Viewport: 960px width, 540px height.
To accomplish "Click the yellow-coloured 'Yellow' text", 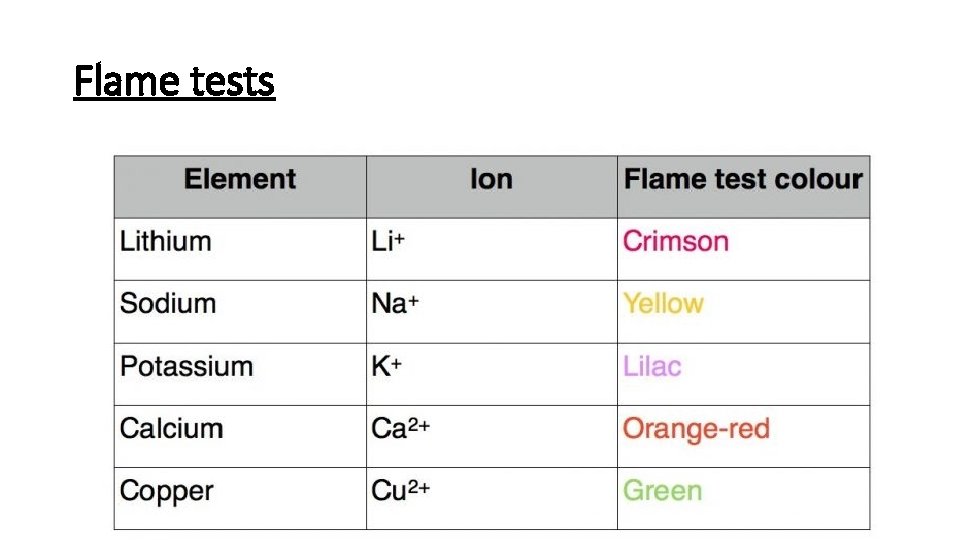I will click(663, 303).
